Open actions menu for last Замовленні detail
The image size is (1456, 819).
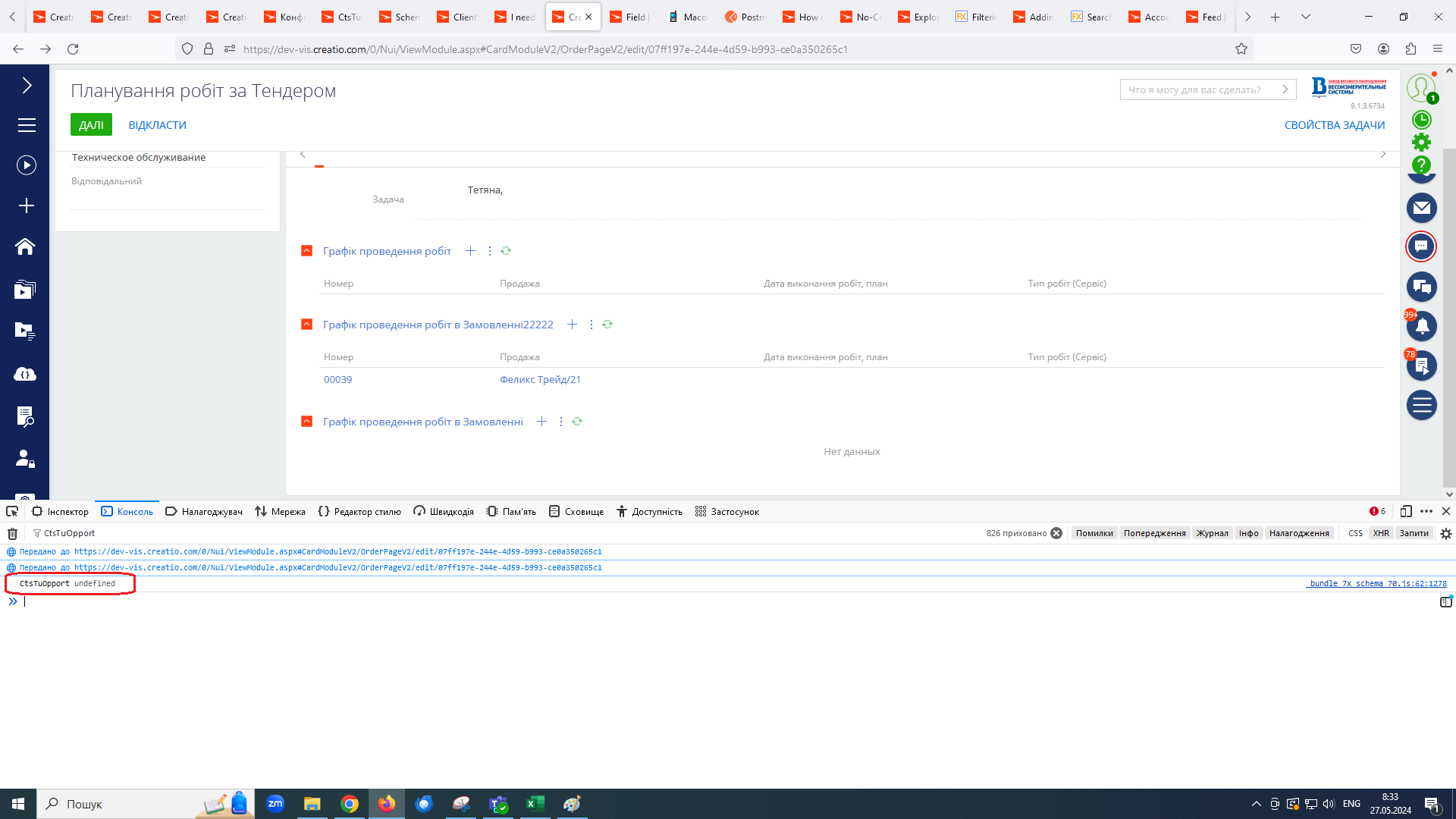561,422
